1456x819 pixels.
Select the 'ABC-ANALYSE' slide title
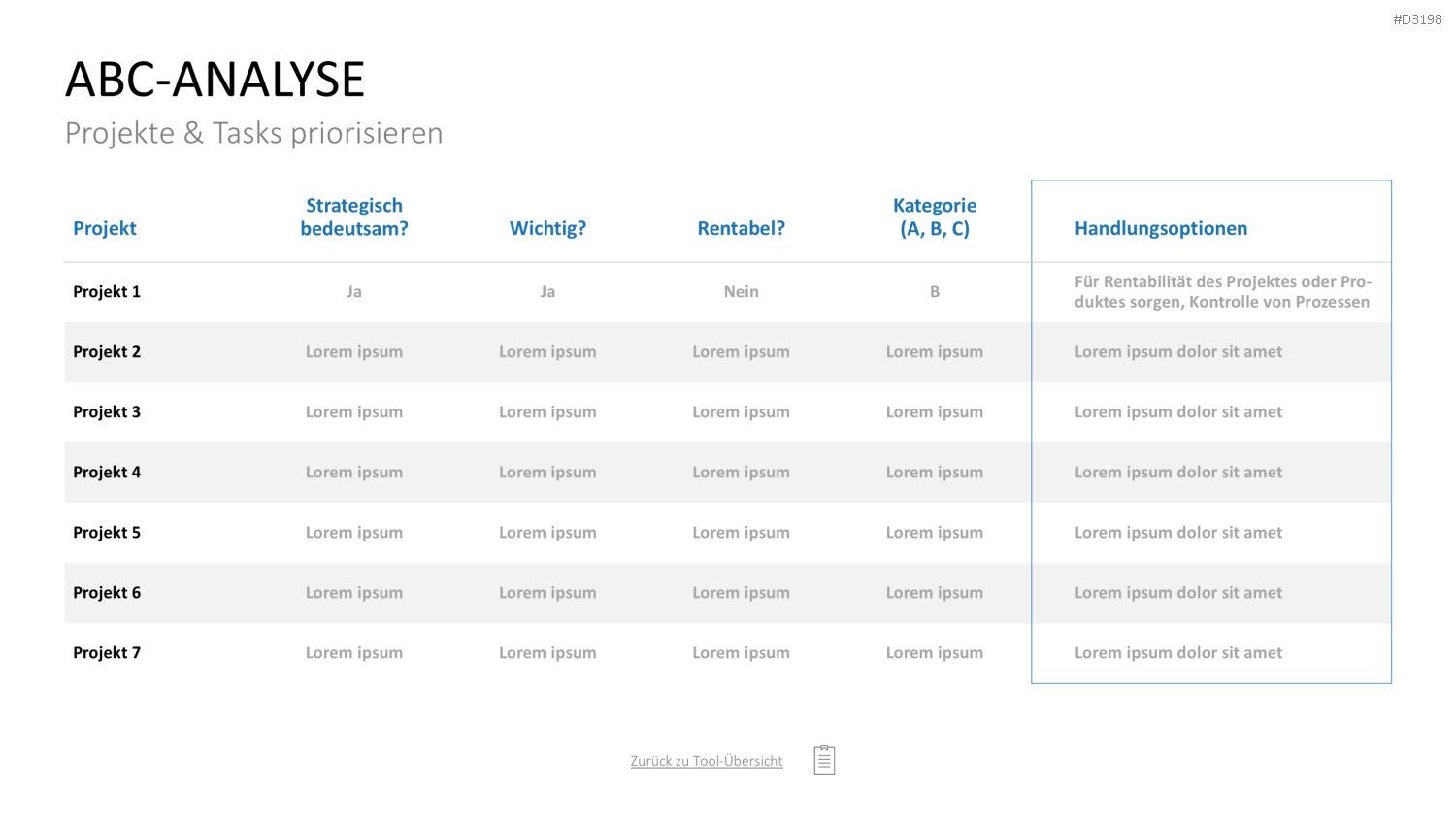(215, 80)
